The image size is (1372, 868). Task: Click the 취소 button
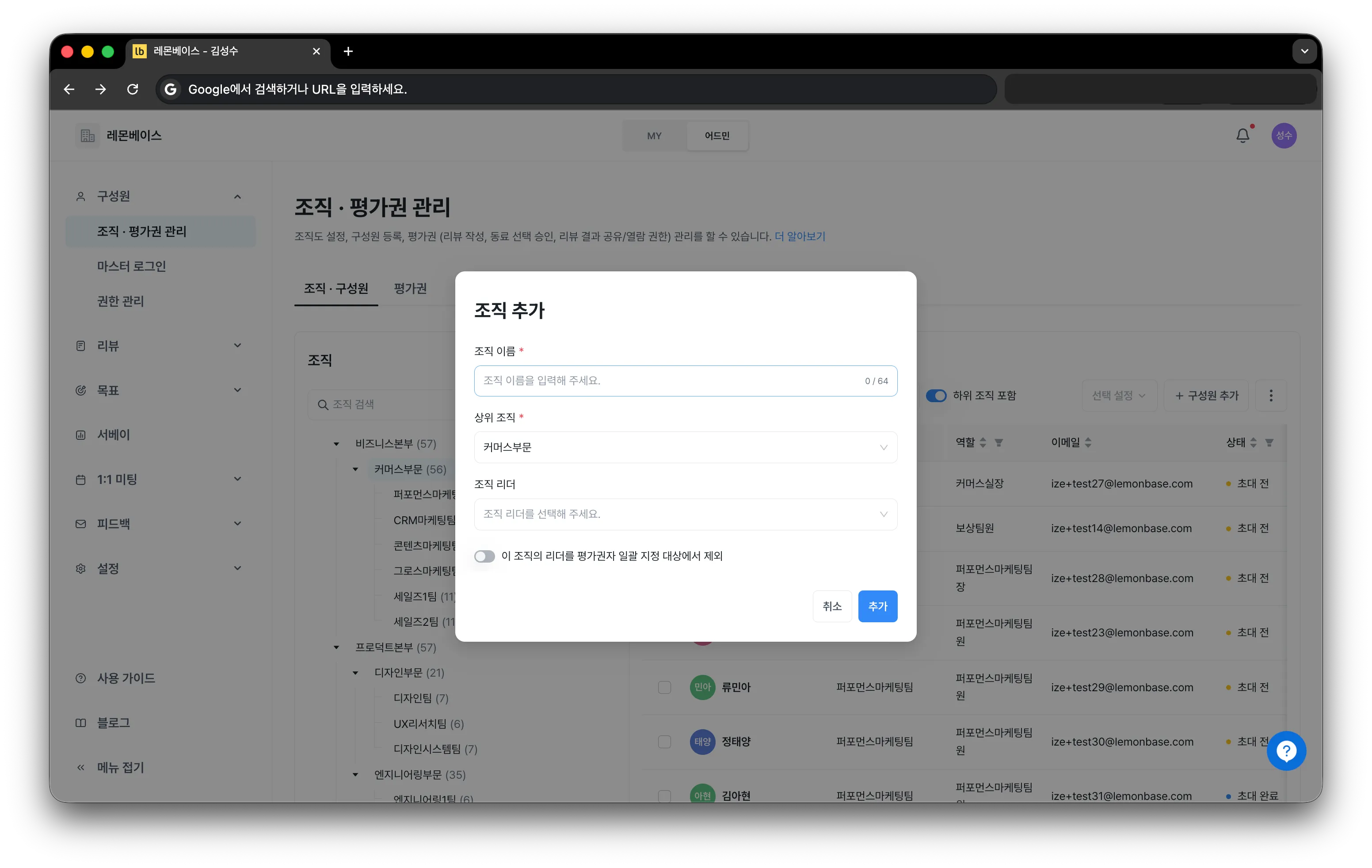pyautogui.click(x=832, y=606)
